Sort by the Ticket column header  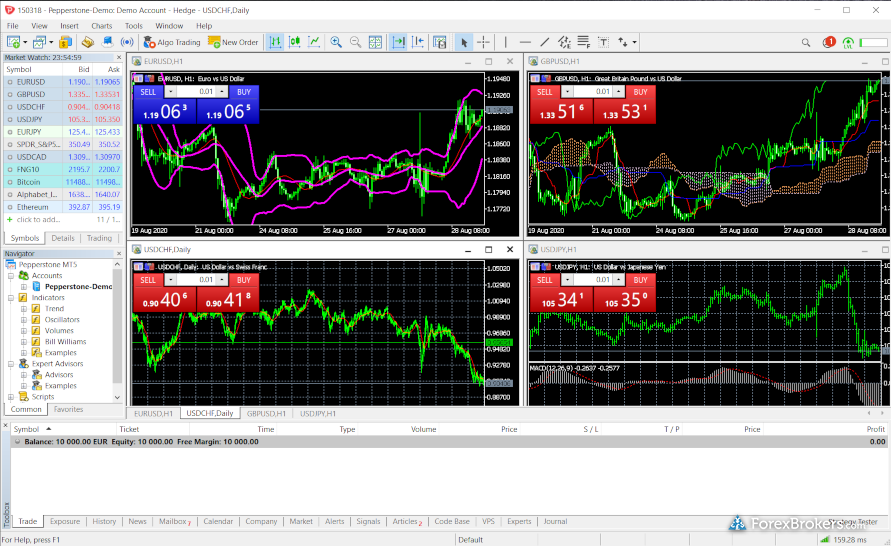[129, 430]
